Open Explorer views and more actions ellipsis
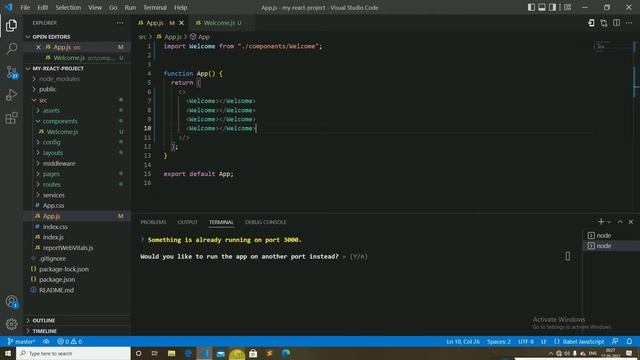 tap(120, 23)
